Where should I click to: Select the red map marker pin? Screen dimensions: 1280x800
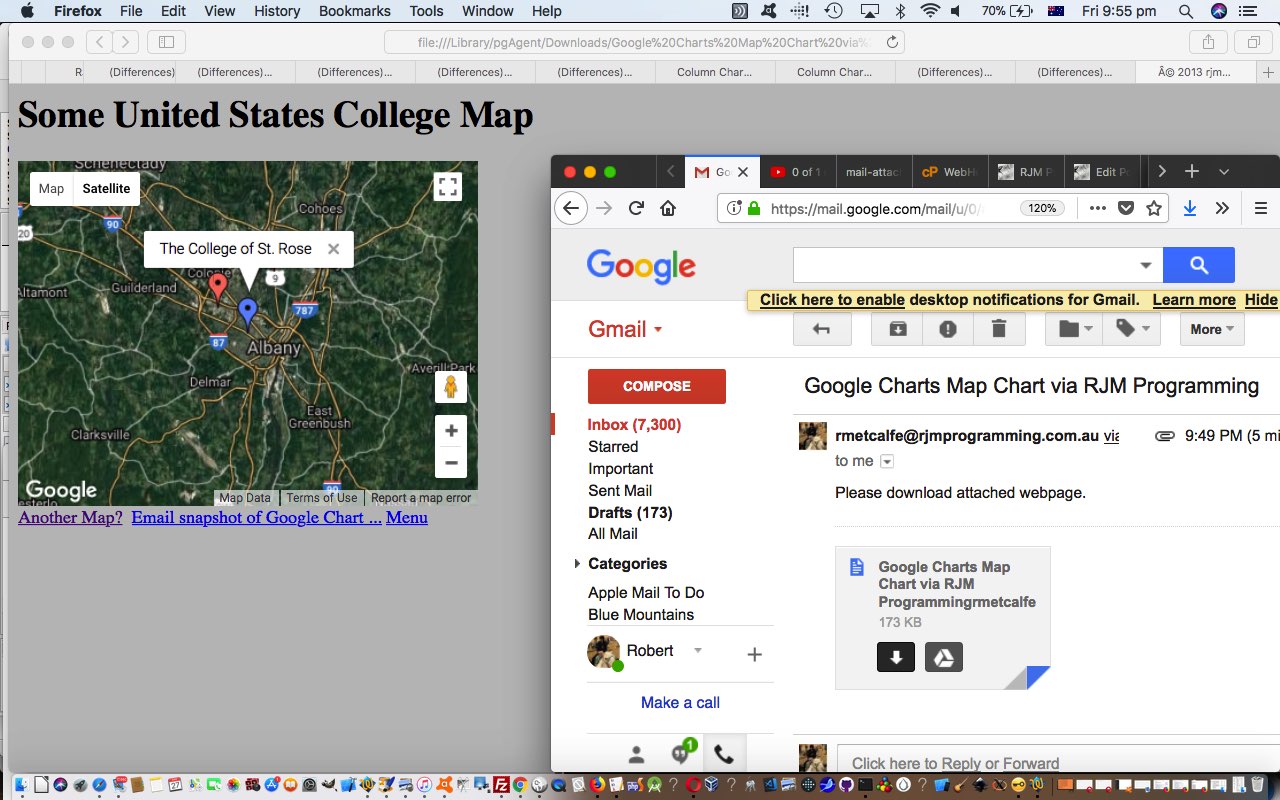[x=217, y=288]
